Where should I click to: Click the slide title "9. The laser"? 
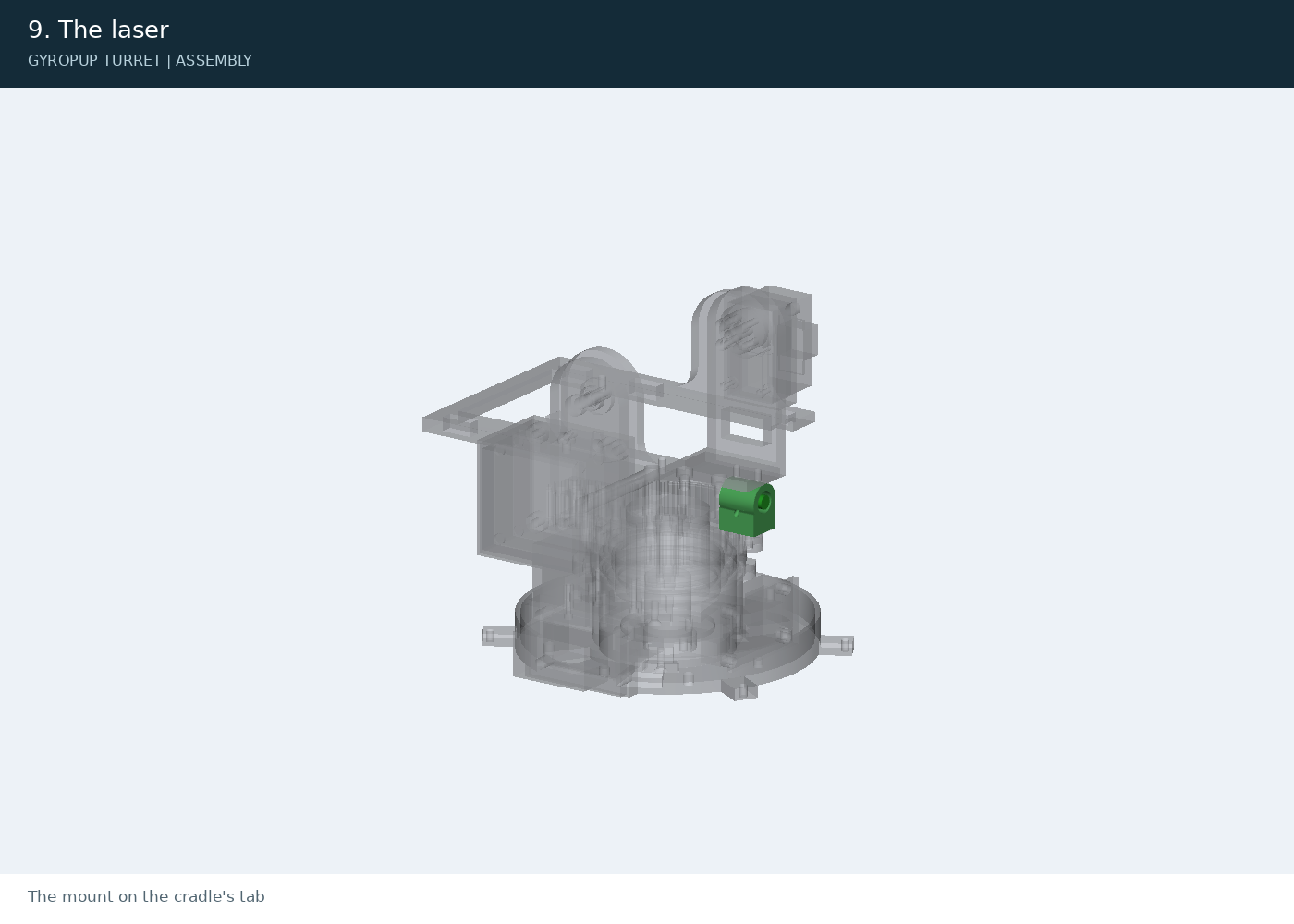[x=98, y=30]
